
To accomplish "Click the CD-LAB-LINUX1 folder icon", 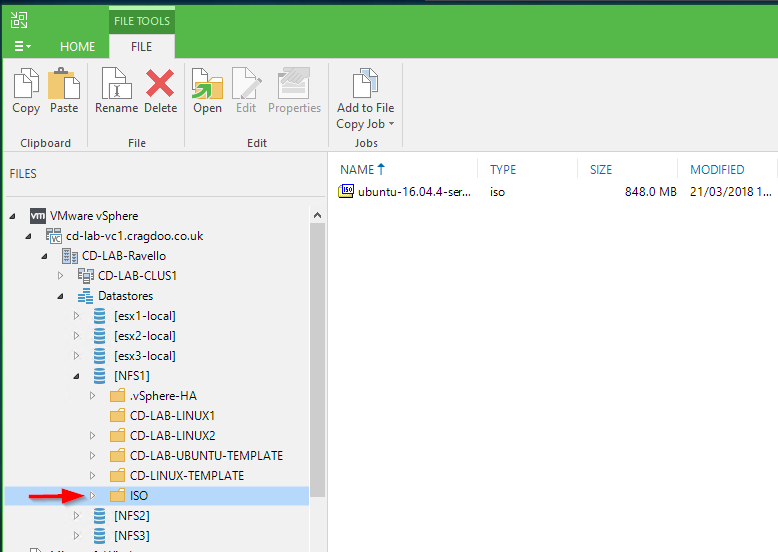I will (x=118, y=416).
